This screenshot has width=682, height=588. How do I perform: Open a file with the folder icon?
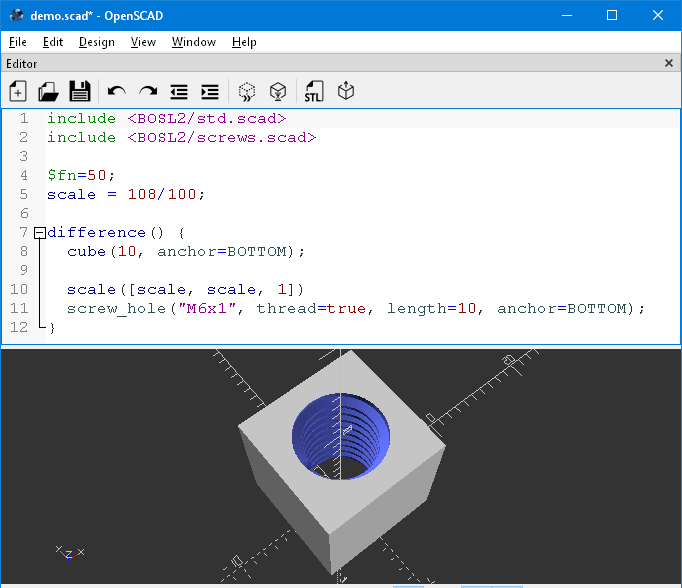tap(48, 92)
